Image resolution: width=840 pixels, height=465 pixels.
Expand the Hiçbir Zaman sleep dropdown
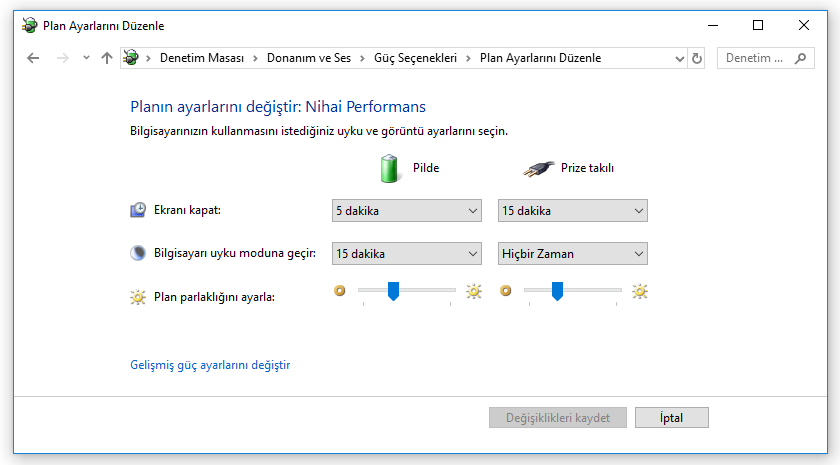click(572, 253)
